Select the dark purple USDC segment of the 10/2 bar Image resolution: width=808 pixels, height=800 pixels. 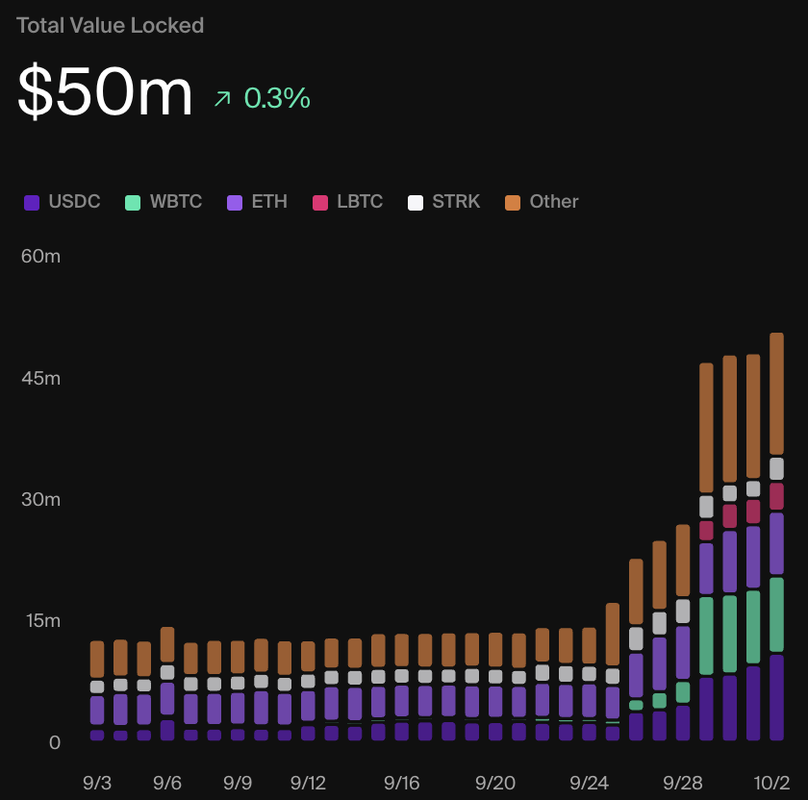777,697
